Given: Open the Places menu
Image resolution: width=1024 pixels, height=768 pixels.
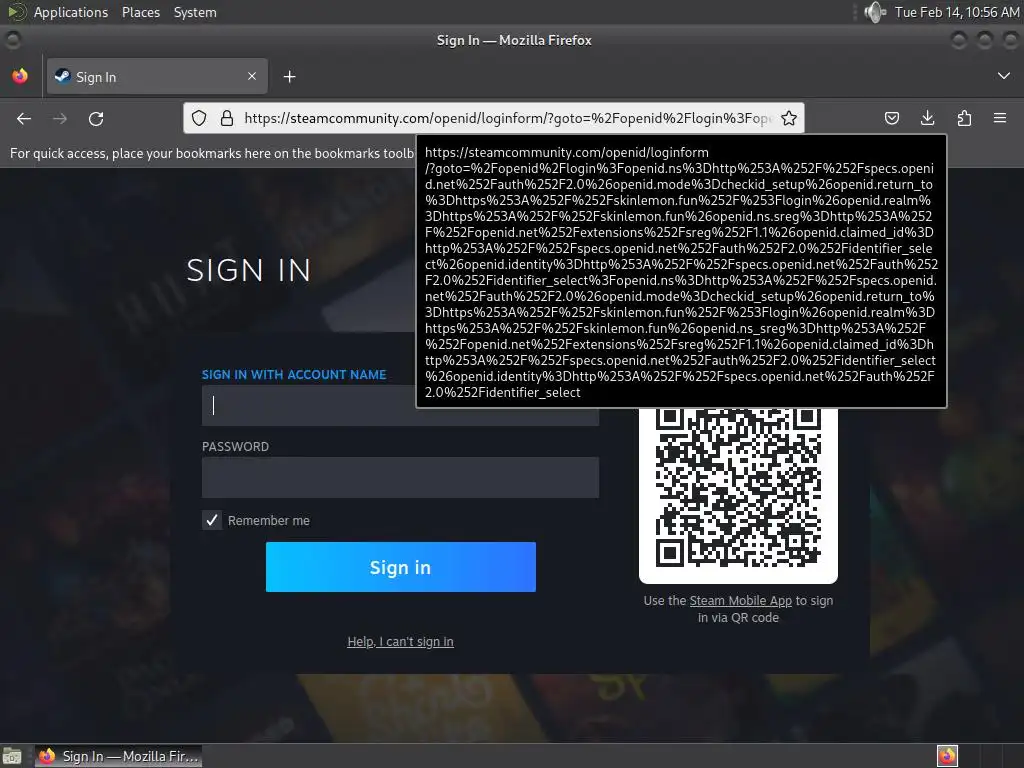Looking at the screenshot, I should pyautogui.click(x=141, y=12).
